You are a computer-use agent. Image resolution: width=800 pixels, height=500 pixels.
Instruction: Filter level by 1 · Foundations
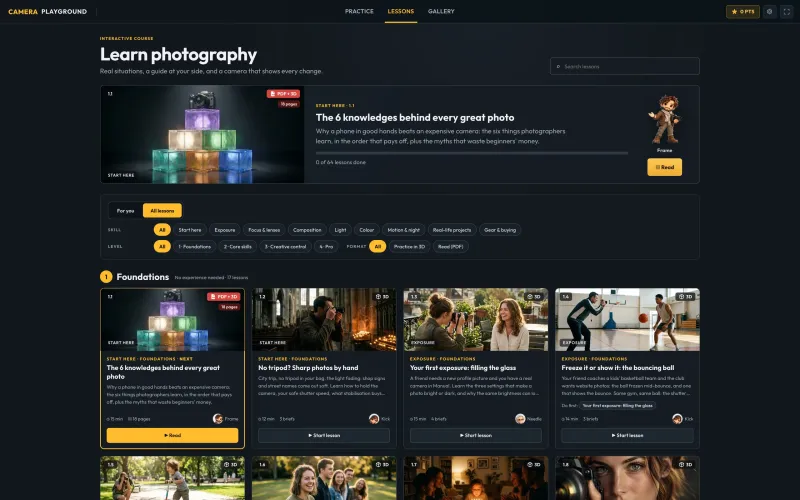194,246
